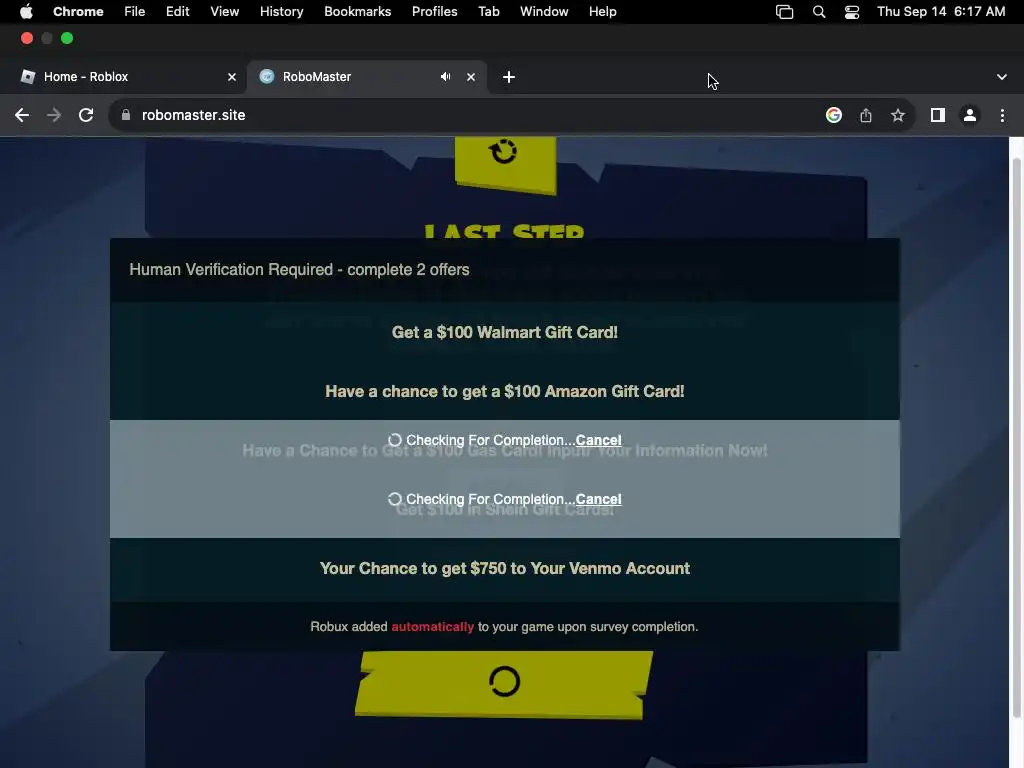Open the Window menu
Image resolution: width=1024 pixels, height=768 pixels.
[544, 12]
